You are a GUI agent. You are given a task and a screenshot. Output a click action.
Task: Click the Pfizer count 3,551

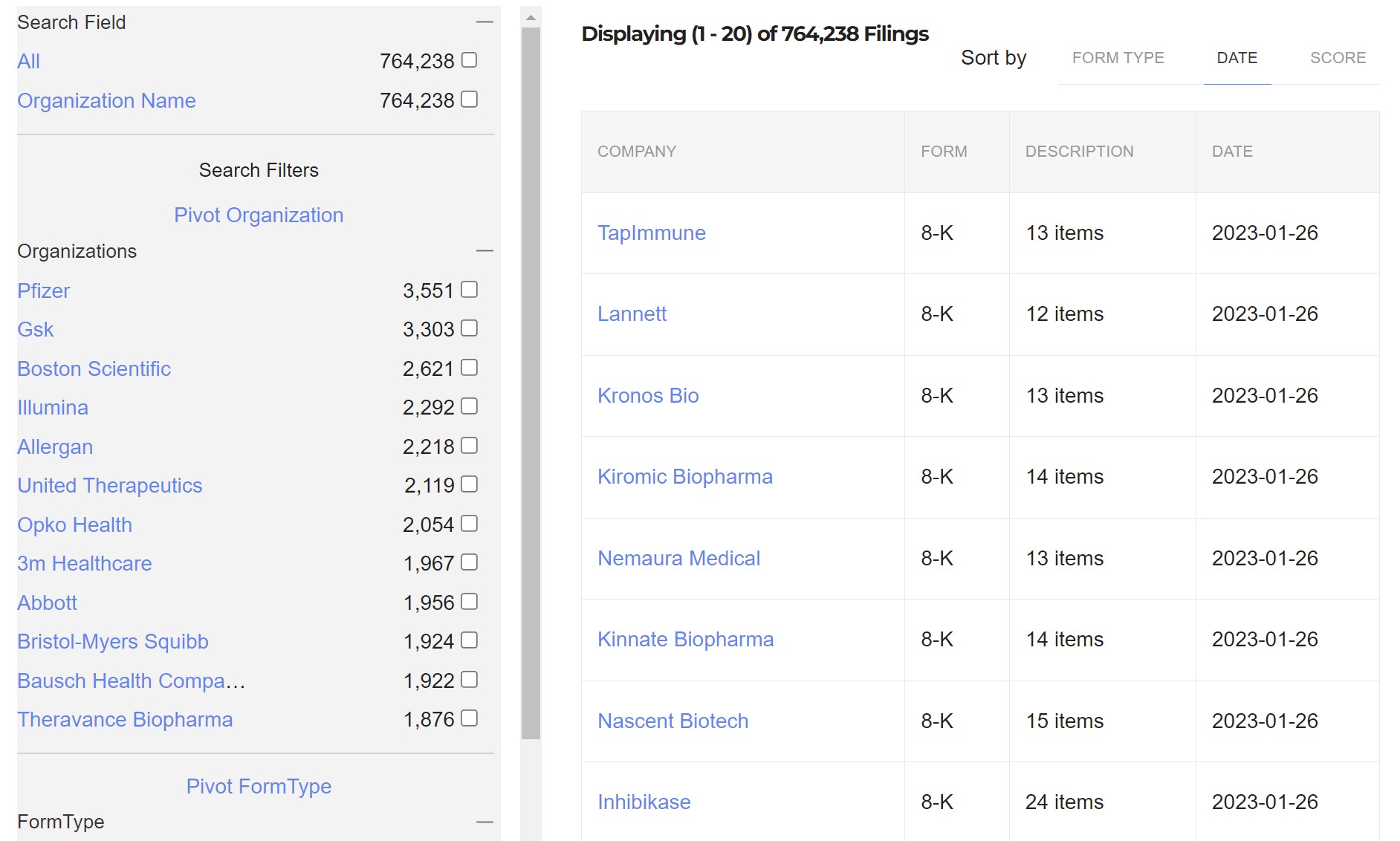click(x=428, y=290)
